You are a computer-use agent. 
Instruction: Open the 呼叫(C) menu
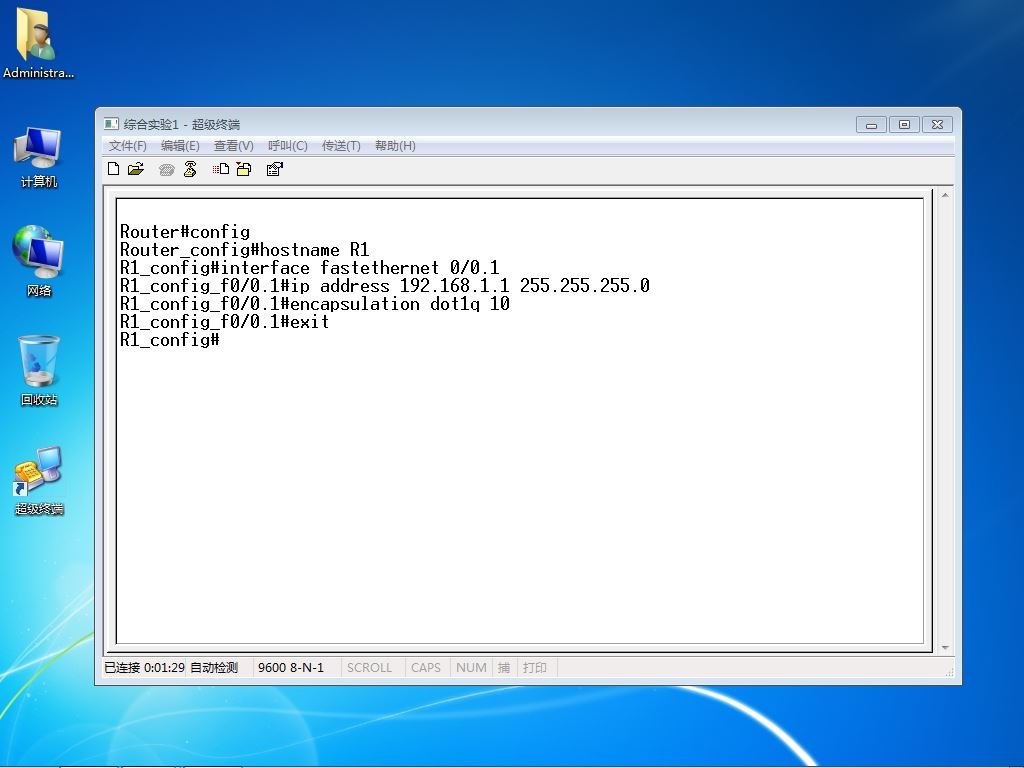click(287, 146)
